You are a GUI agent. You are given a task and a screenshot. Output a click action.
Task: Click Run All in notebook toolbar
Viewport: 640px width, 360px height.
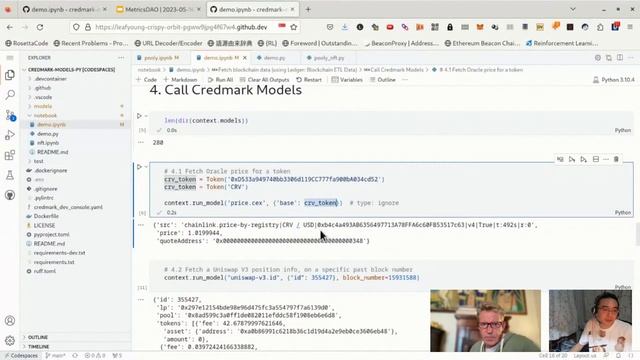(220, 80)
